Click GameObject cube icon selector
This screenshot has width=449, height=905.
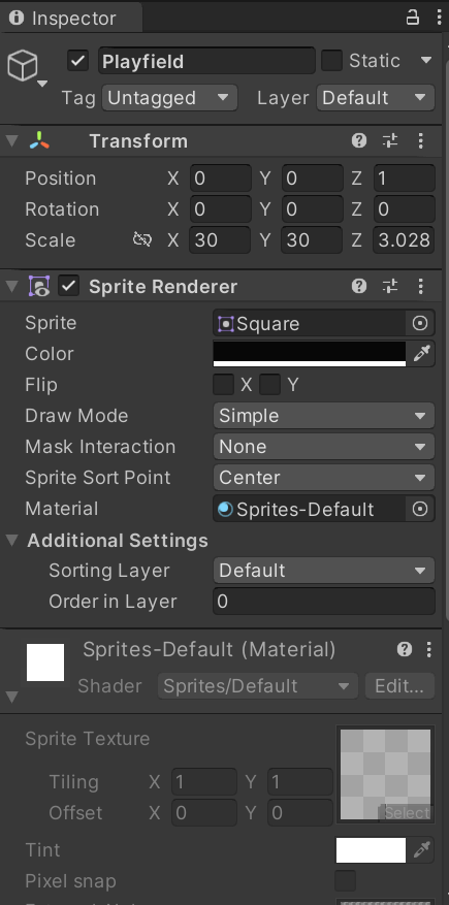pos(27,68)
